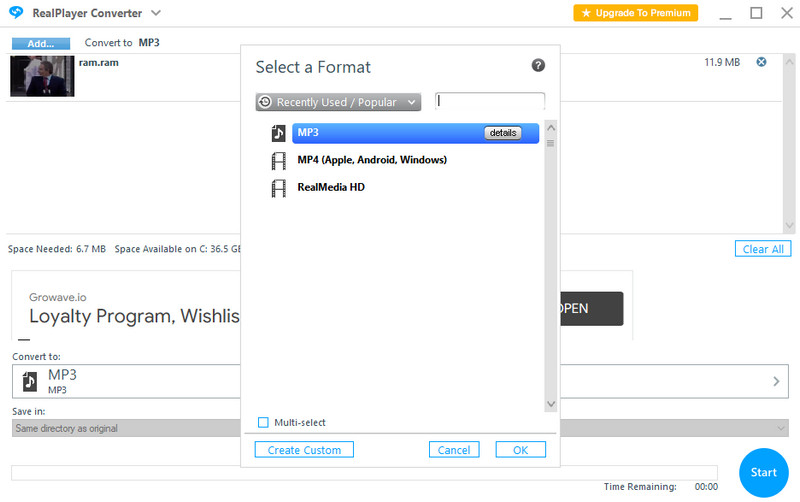This screenshot has height=502, width=800.
Task: Click the MP3 audio file icon in list
Action: (x=279, y=133)
